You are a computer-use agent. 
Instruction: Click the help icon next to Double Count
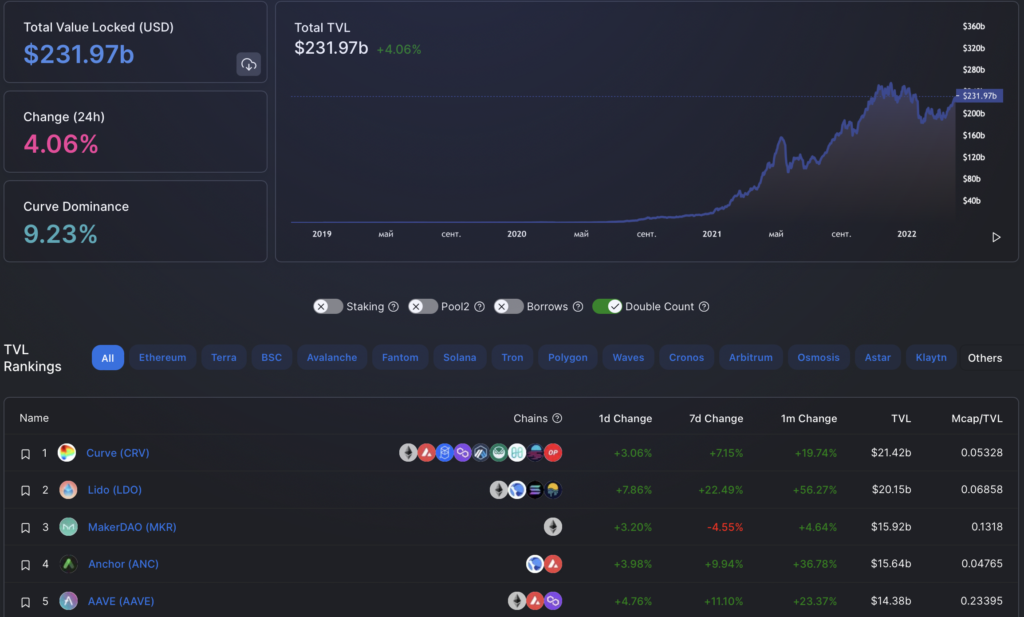704,307
